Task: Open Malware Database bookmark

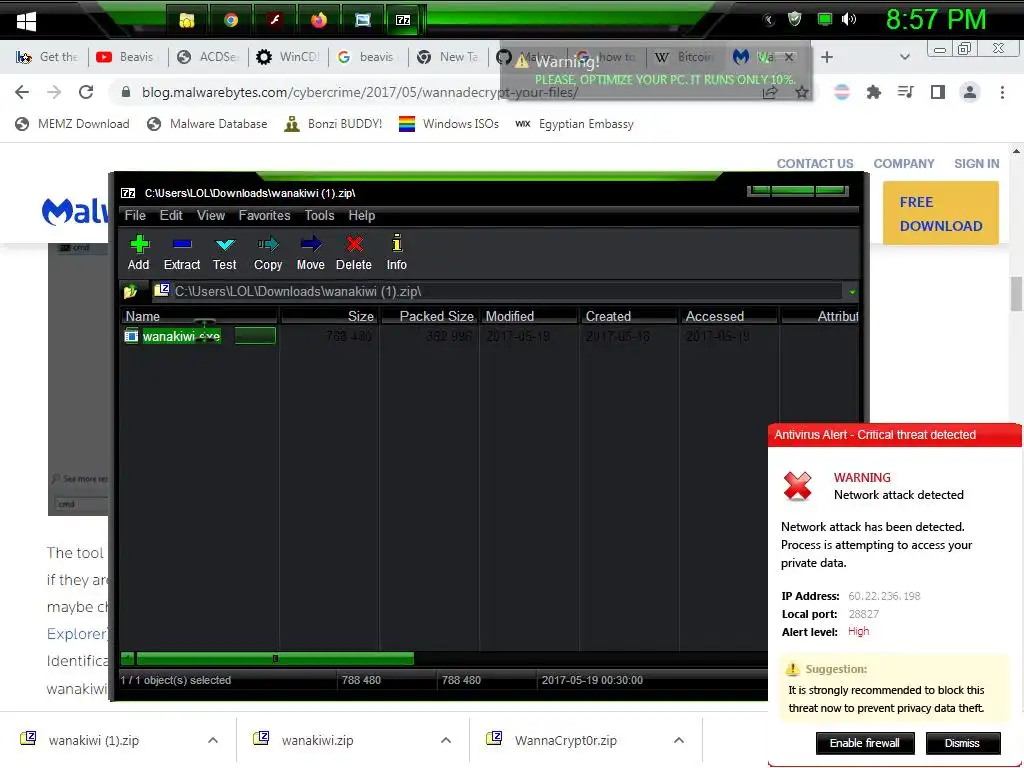Action: [x=207, y=124]
